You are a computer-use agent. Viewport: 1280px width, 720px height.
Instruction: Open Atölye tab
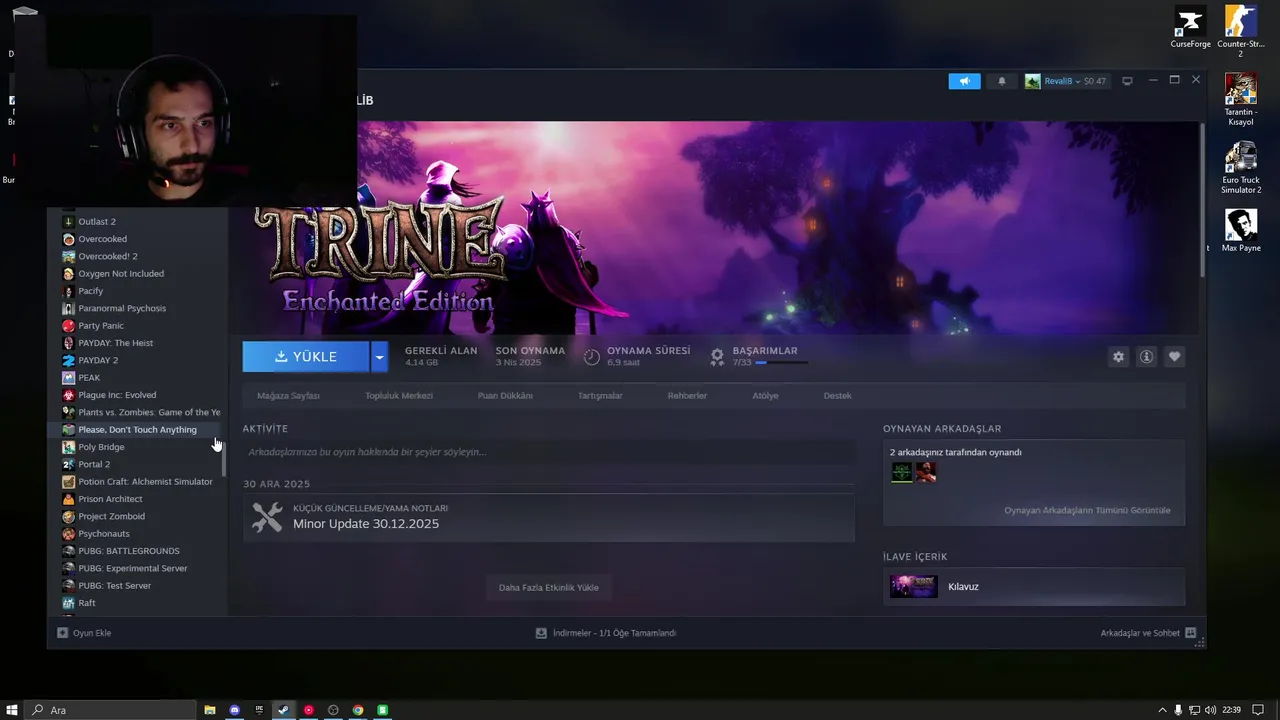click(x=765, y=396)
